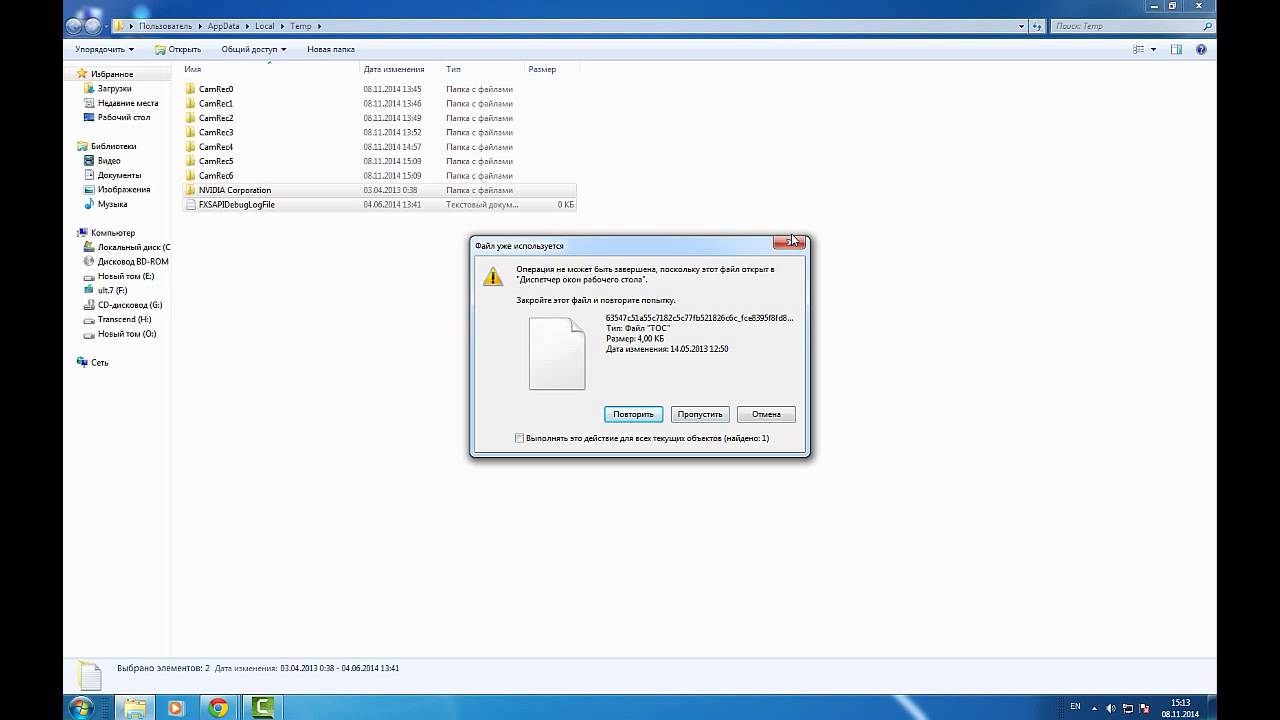This screenshot has width=1280, height=720.
Task: Open CD-дисковод (G:) in the sidebar
Action: pos(130,305)
